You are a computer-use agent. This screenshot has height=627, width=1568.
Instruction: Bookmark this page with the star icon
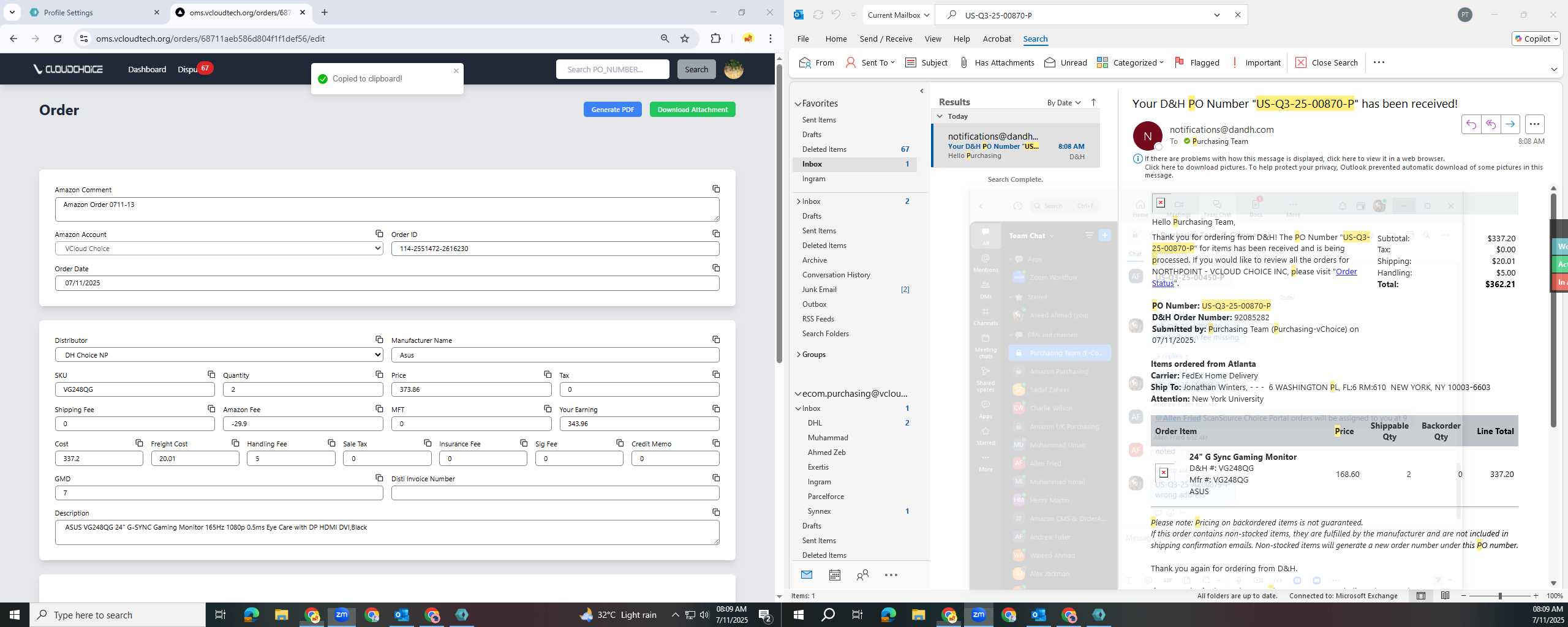pos(685,39)
